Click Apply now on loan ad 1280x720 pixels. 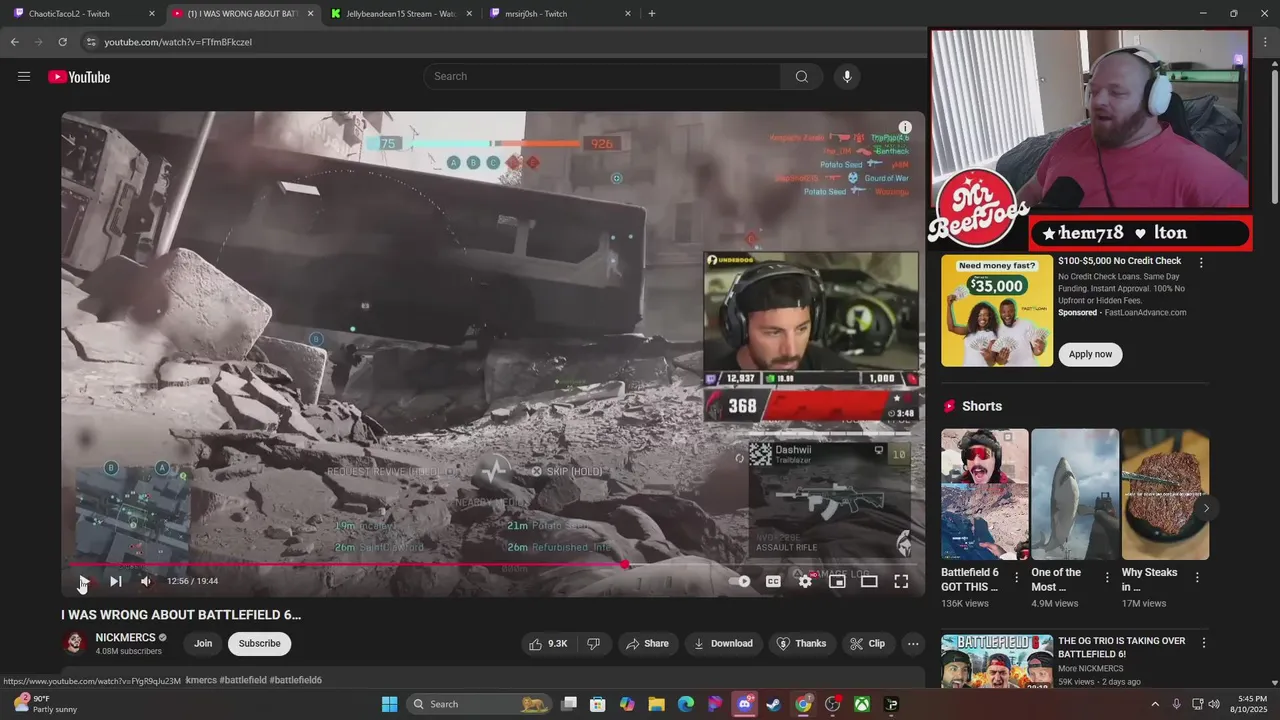(1090, 354)
